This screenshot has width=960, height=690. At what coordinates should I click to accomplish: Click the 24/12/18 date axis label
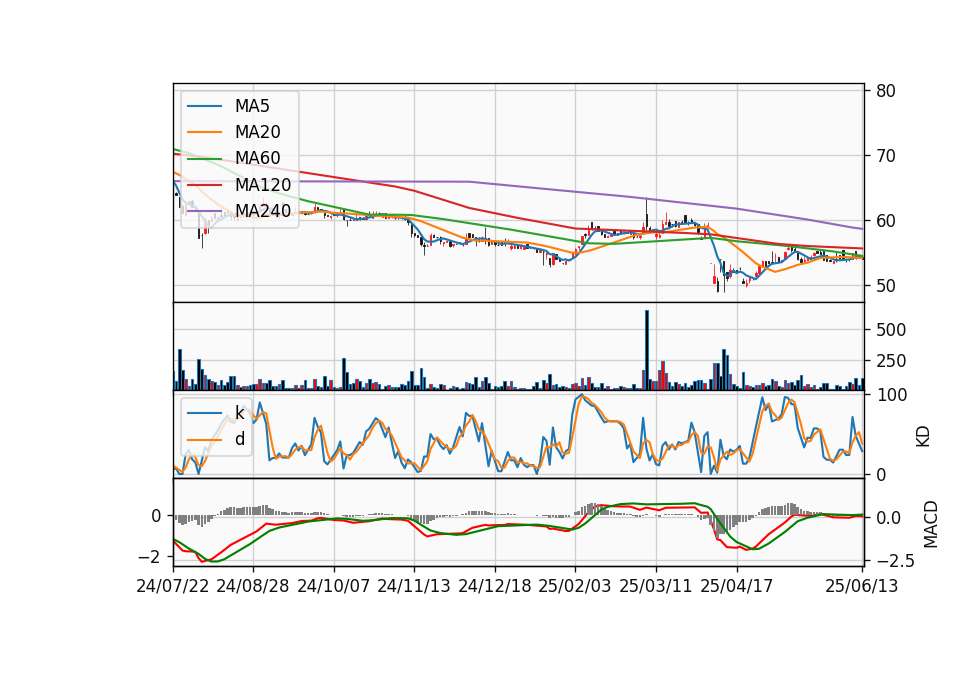pos(495,586)
